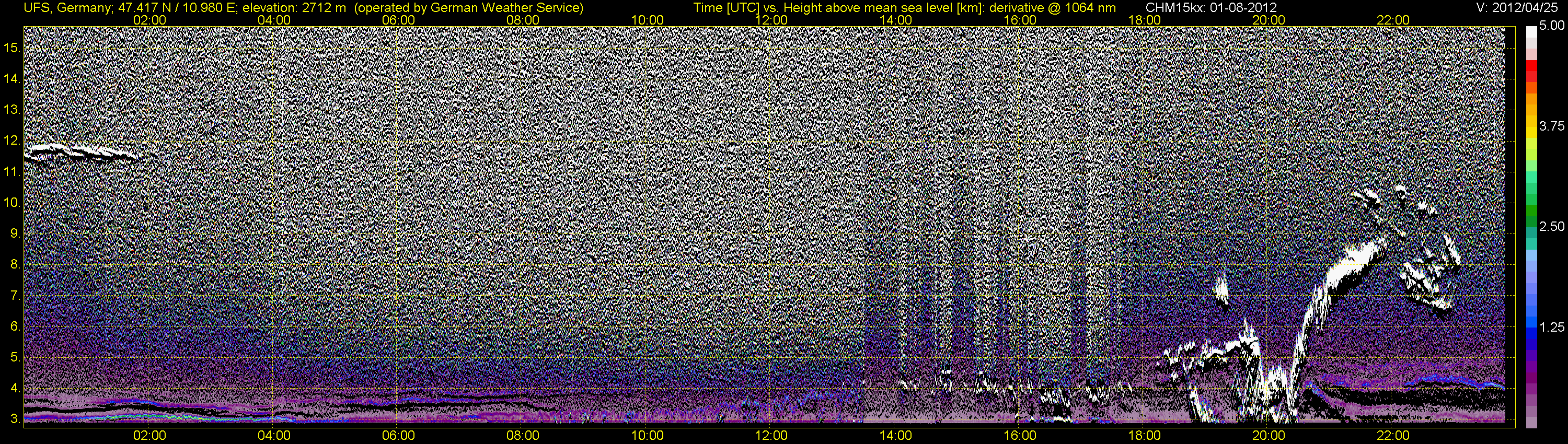Click the '15.' height axis label
This screenshot has width=1568, height=444.
(x=12, y=48)
